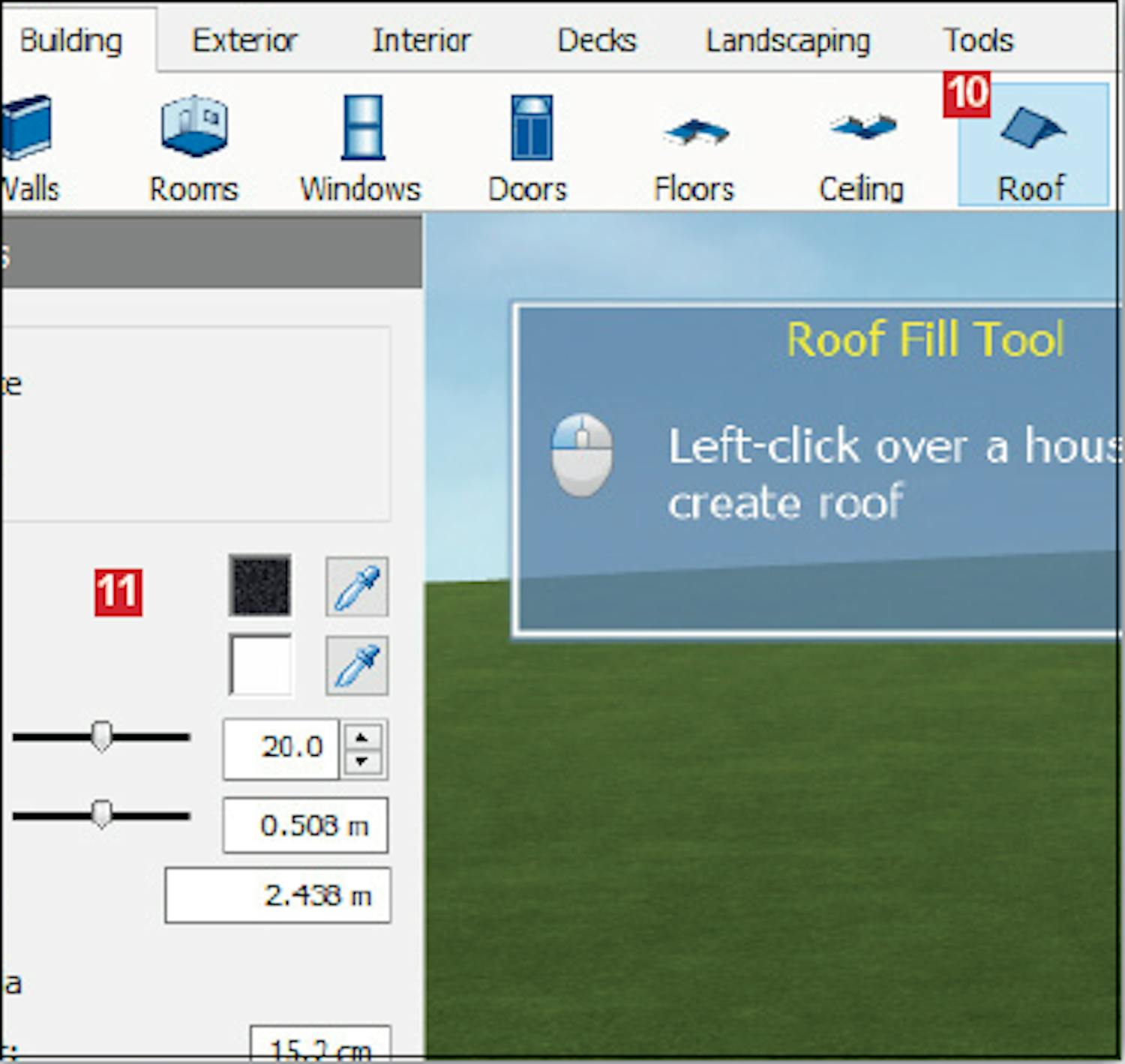Image resolution: width=1125 pixels, height=1064 pixels.
Task: Switch to the Tools tab
Action: click(978, 40)
